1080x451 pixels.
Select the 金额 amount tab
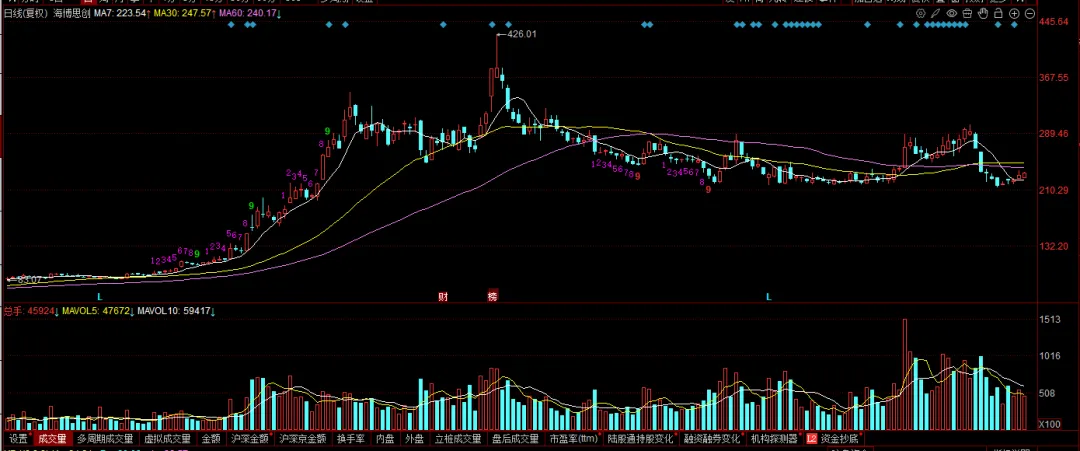(x=210, y=438)
